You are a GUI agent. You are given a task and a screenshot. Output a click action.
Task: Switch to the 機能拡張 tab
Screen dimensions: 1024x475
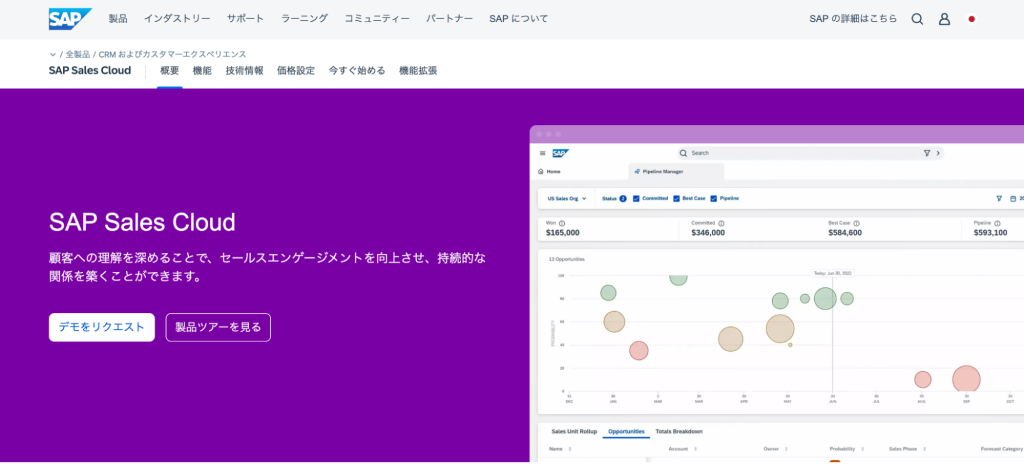tap(418, 71)
